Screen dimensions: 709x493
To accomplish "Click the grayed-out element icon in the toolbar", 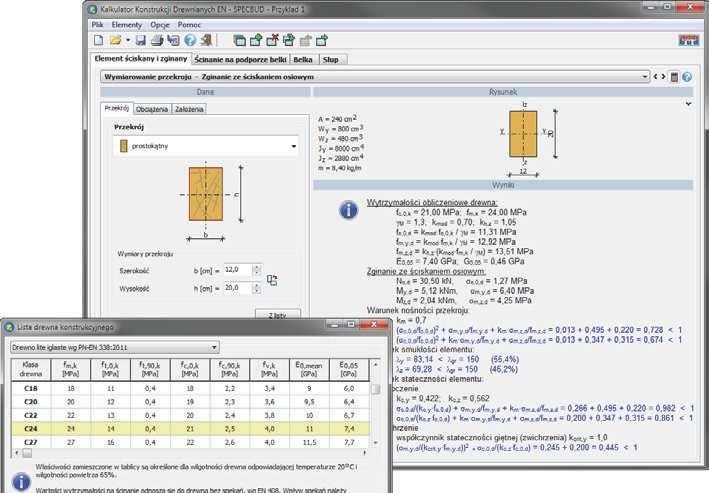I will (x=306, y=40).
